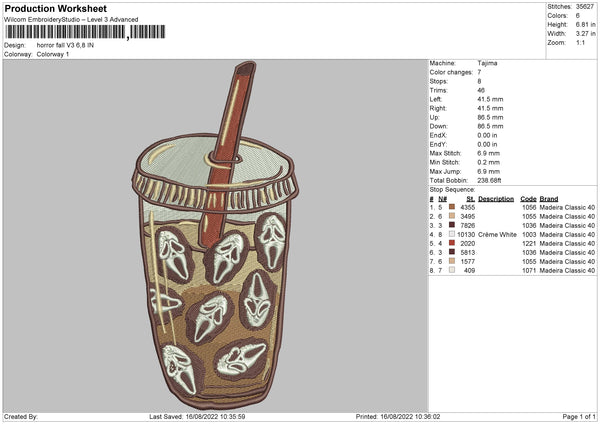600x424 pixels.
Task: Click the 'Printed: 16/08/2022 10:36:02' footer text
Action: click(398, 416)
